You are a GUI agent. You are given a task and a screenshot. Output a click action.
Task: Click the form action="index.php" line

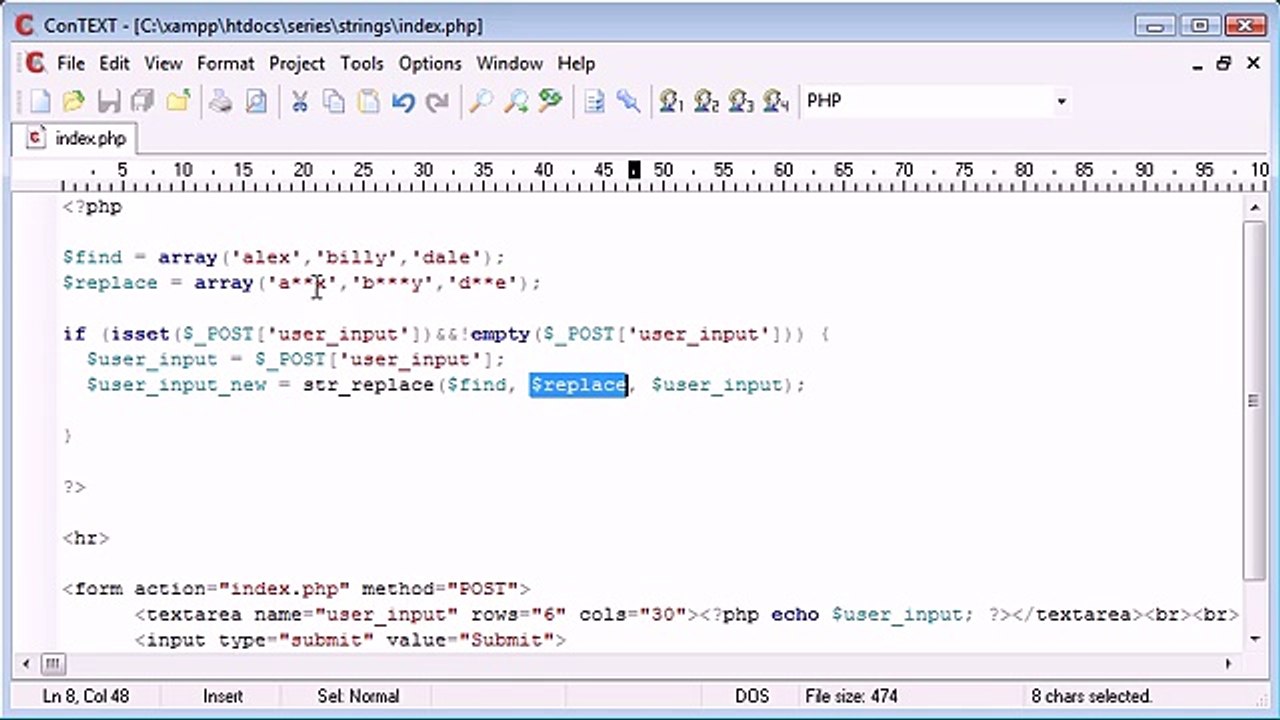pos(296,589)
